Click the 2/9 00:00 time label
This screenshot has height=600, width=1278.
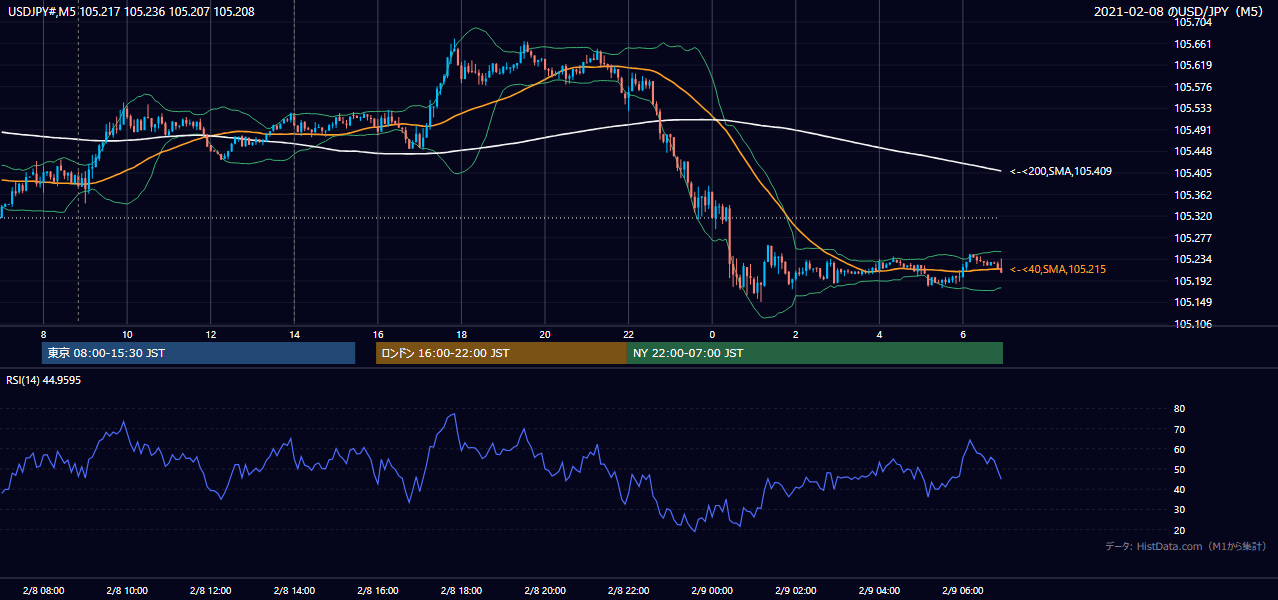click(x=712, y=590)
